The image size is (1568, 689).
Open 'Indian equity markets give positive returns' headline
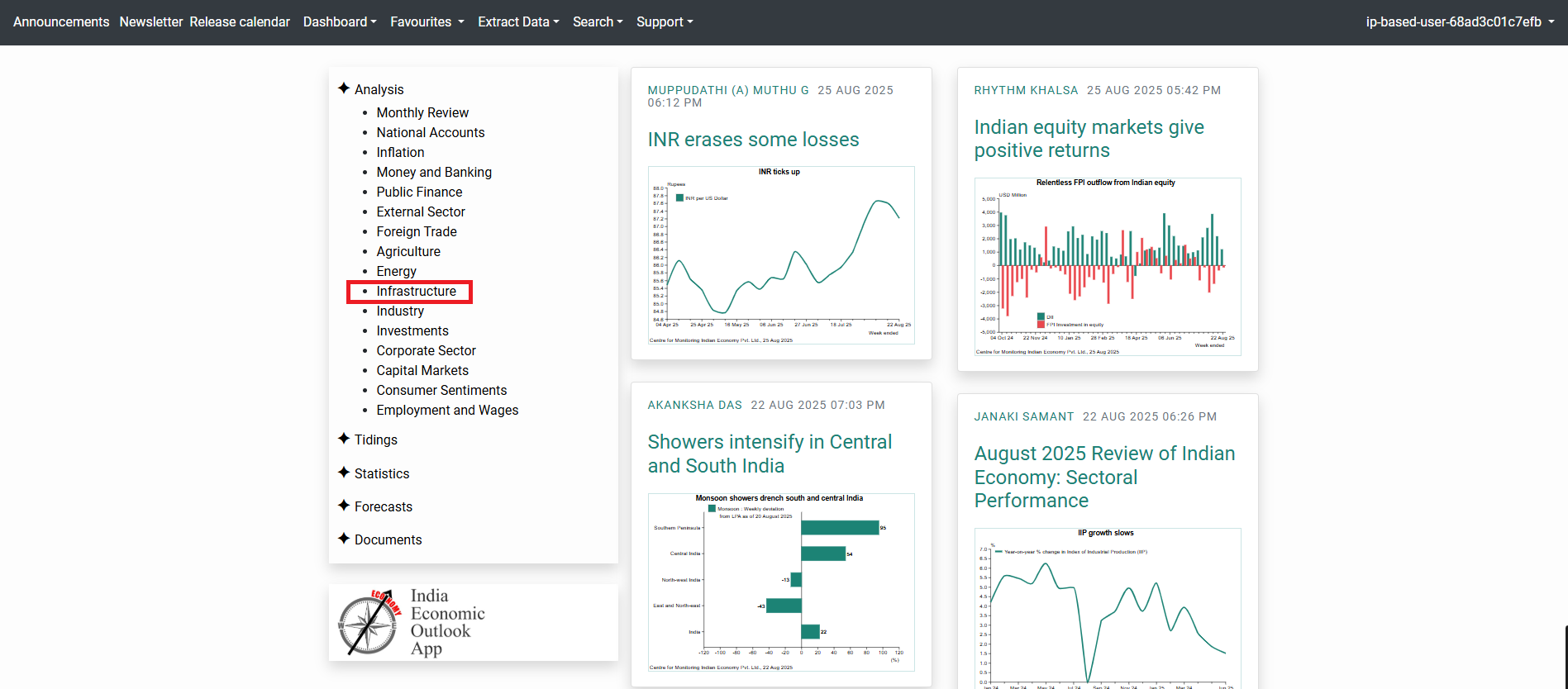[x=1089, y=139]
